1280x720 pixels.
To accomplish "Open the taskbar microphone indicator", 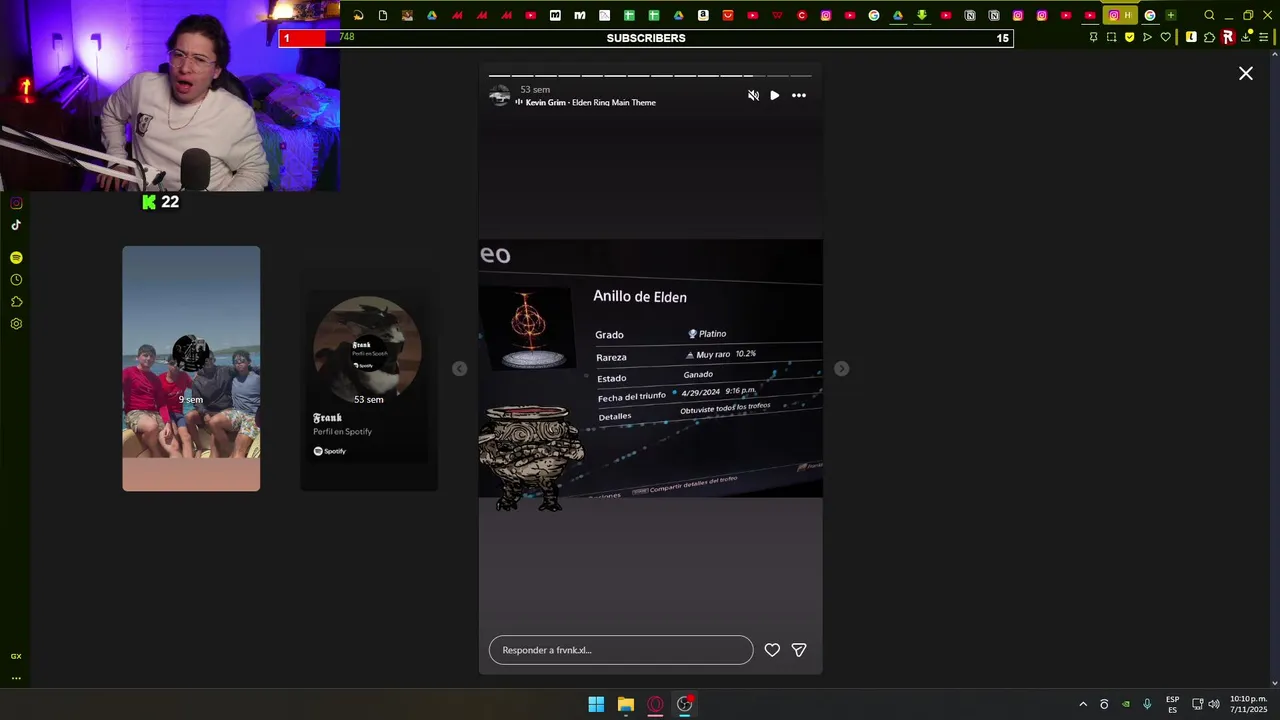I will [x=1147, y=704].
